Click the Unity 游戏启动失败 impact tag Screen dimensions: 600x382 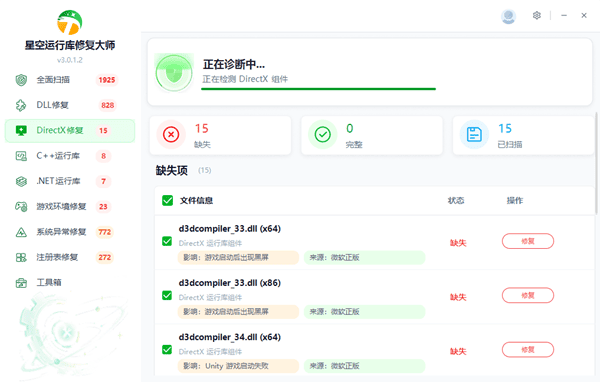coord(238,366)
